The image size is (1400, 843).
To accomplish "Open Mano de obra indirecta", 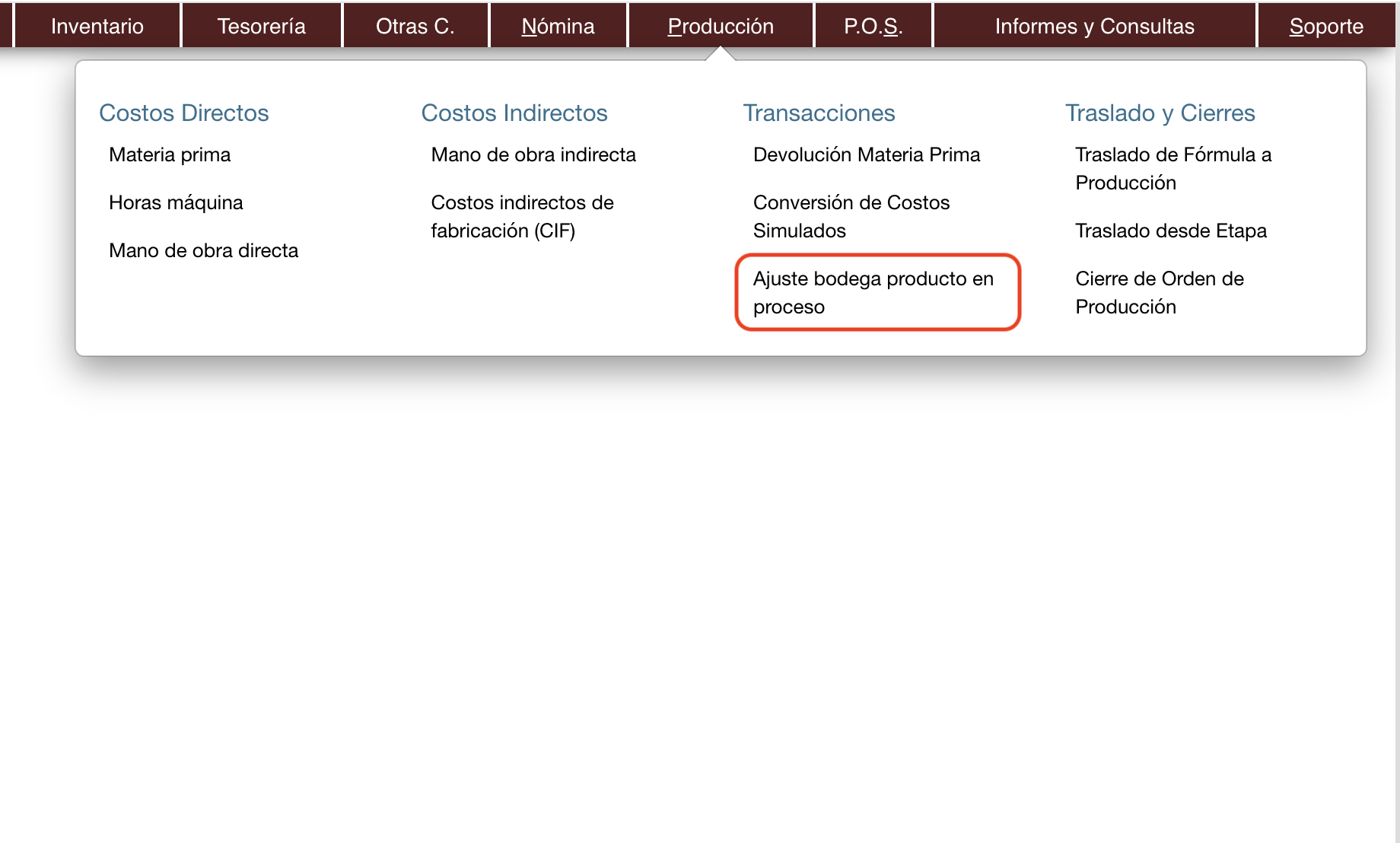I will [533, 154].
